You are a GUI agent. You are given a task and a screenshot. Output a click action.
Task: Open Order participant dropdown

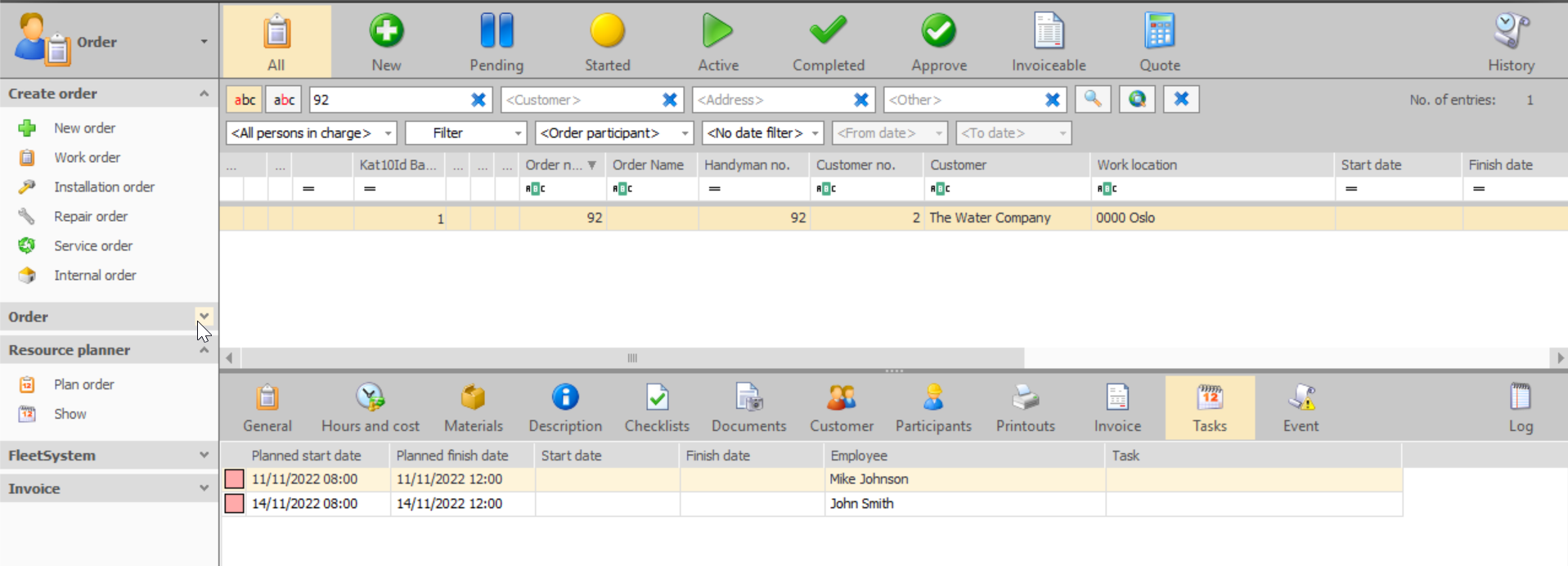(x=614, y=133)
